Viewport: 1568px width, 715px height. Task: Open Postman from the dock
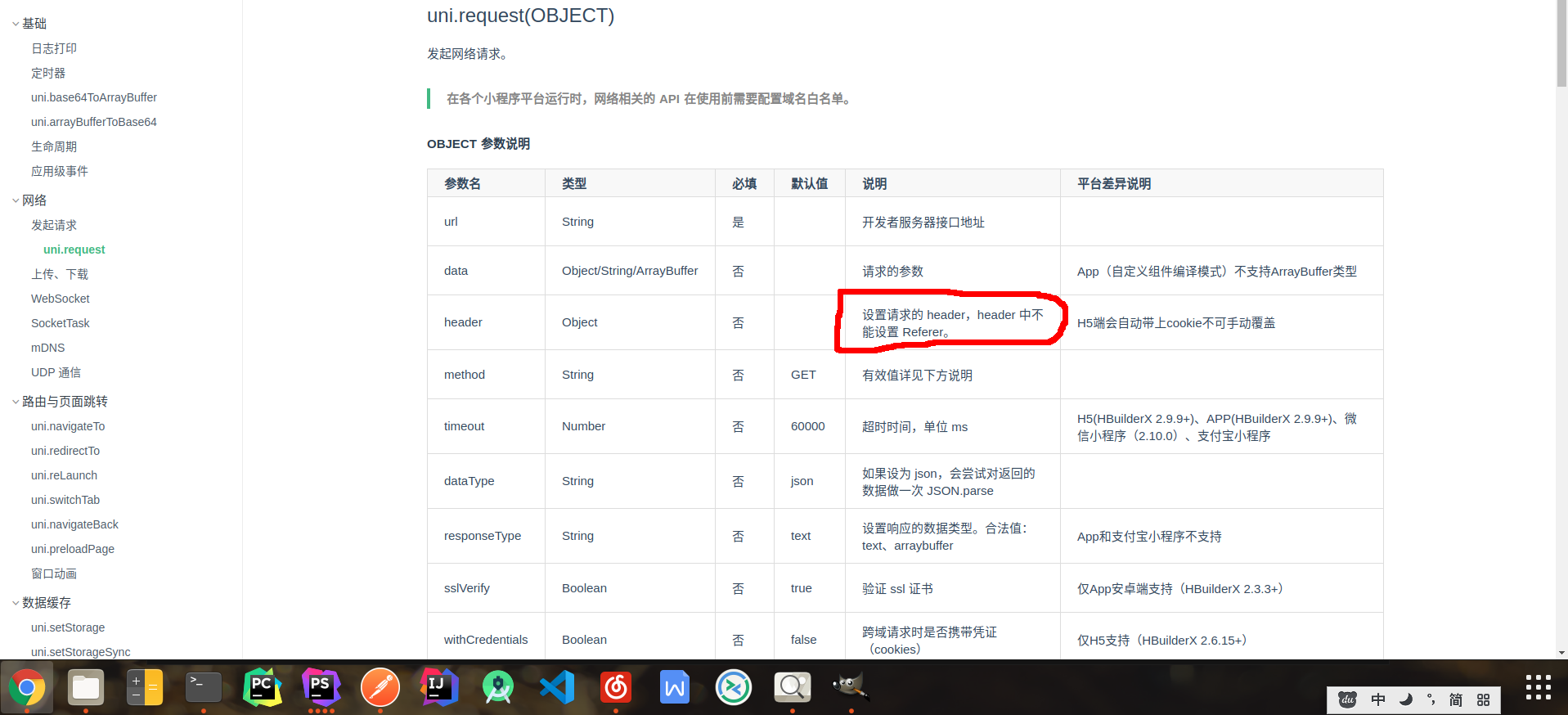380,687
